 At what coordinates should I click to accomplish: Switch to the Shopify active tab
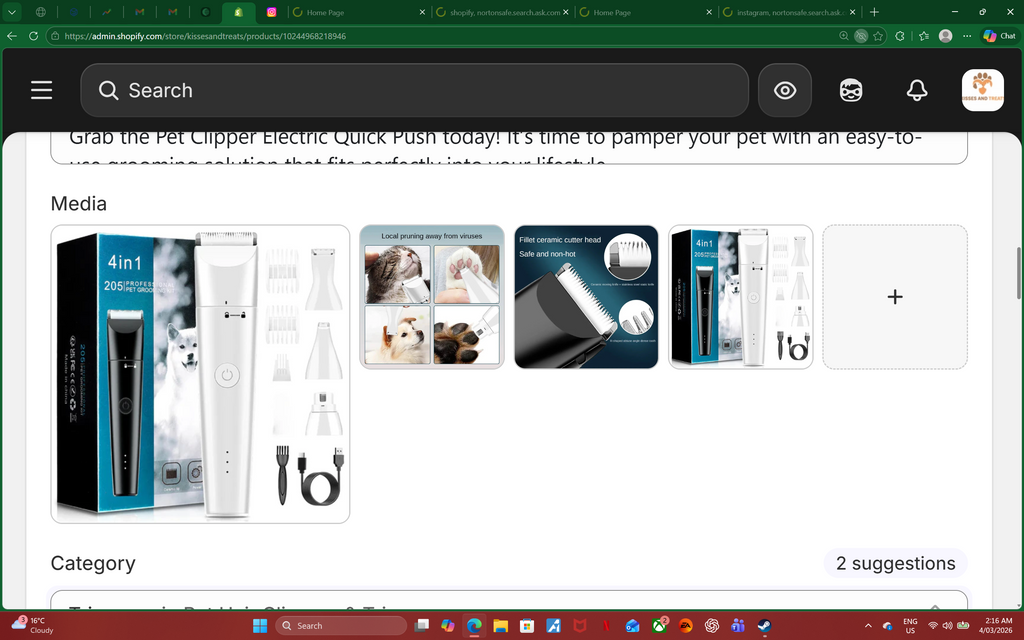[238, 12]
